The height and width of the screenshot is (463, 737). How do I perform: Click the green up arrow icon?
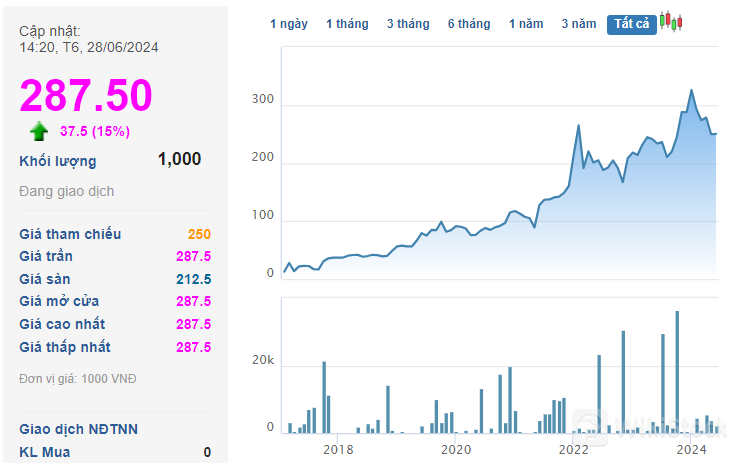(x=39, y=131)
